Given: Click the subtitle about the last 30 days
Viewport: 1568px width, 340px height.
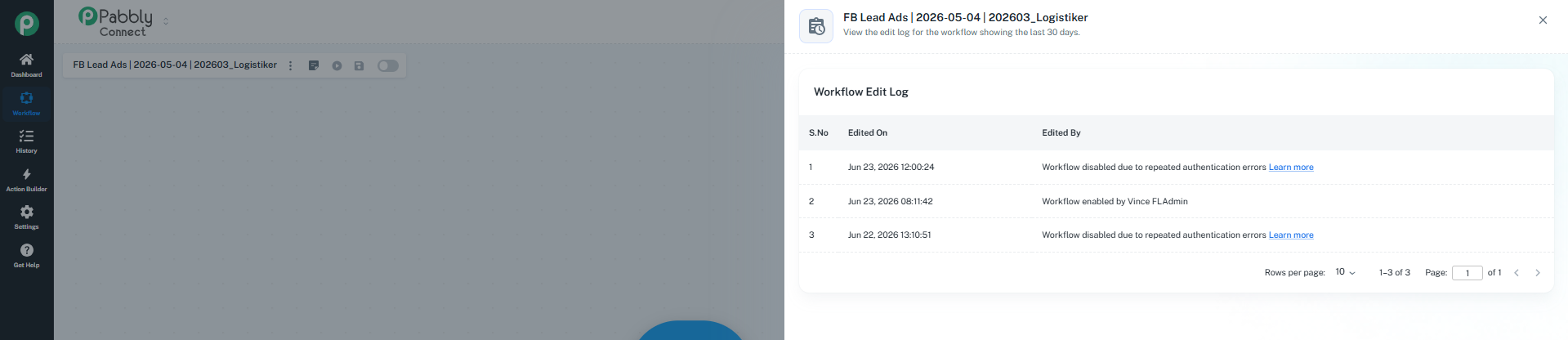Looking at the screenshot, I should click(x=962, y=33).
